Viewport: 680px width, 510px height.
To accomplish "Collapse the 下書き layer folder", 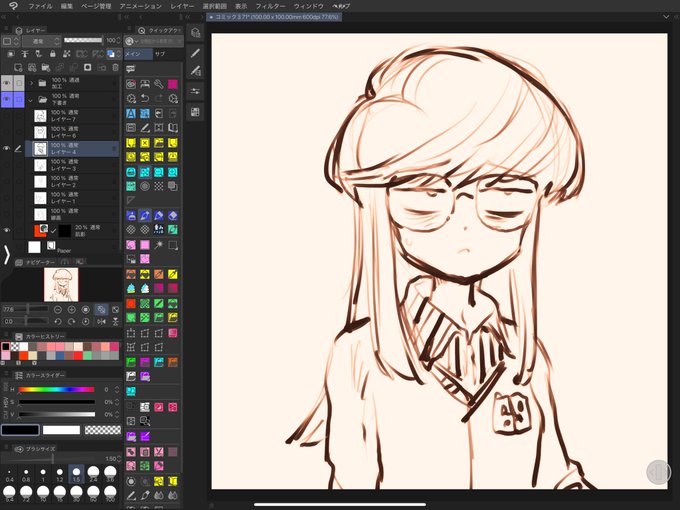I will [31, 99].
